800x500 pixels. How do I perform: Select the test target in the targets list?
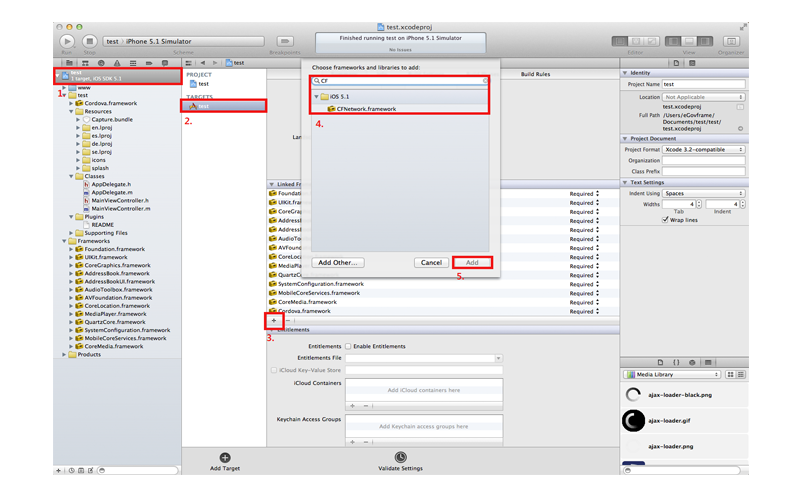pos(203,105)
